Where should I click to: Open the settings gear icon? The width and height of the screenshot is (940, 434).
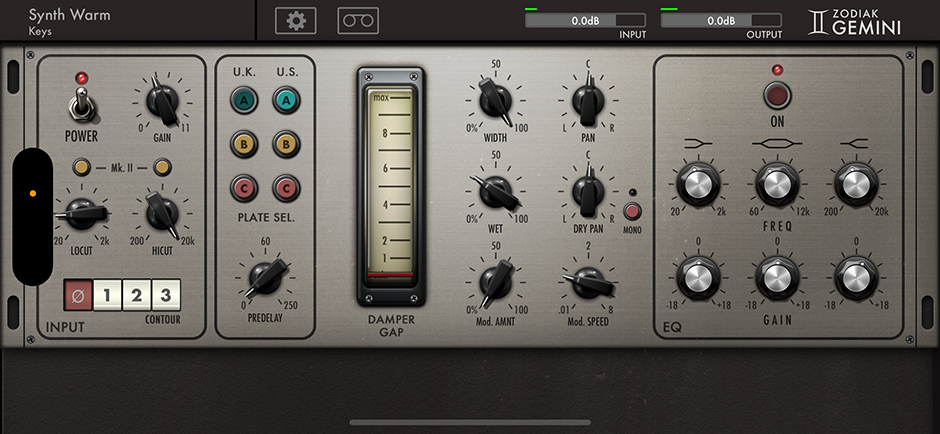coord(294,20)
